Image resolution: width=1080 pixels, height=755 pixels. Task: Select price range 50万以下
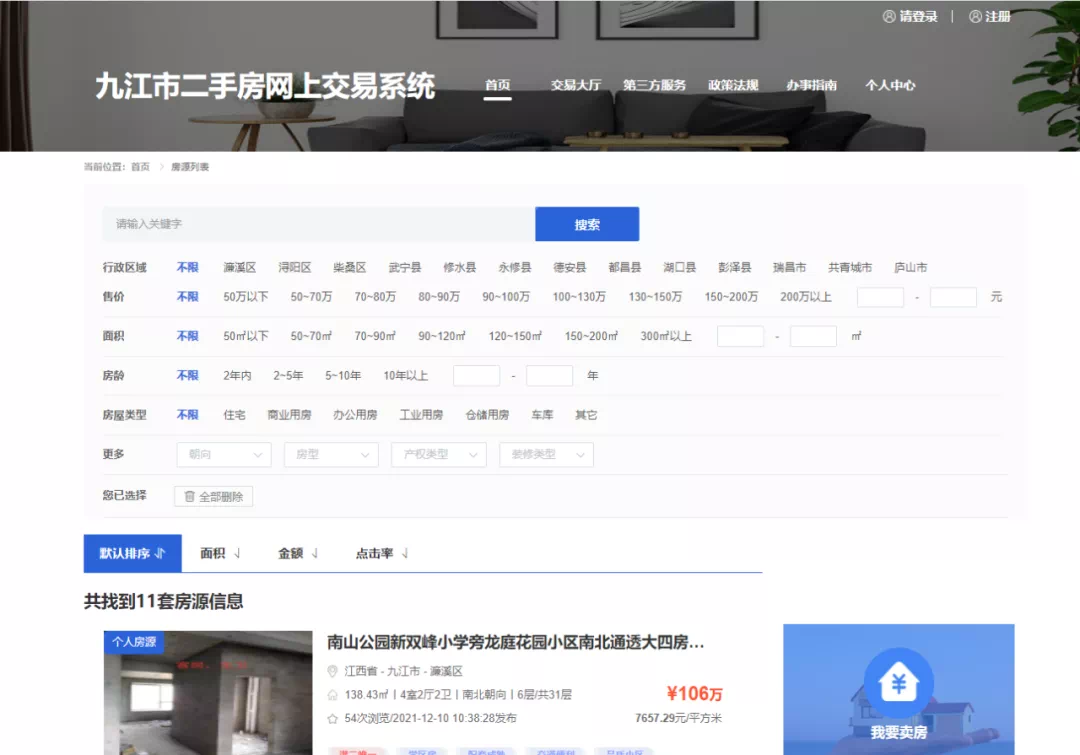246,297
